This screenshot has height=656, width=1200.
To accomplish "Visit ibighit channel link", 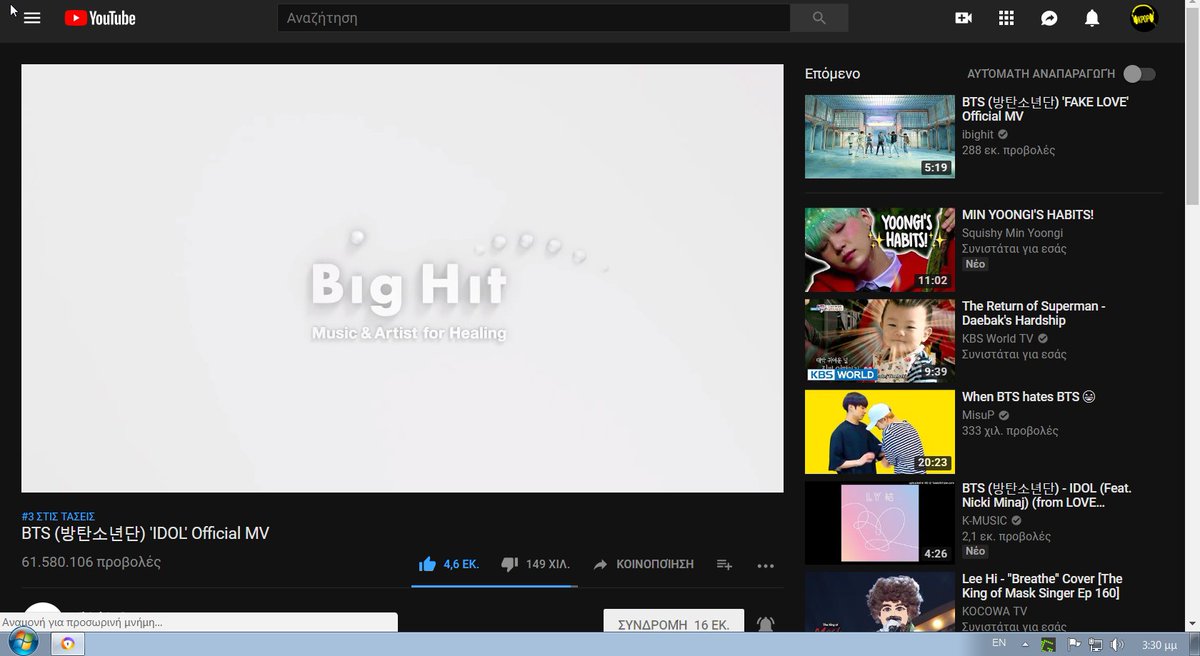I will [x=978, y=134].
